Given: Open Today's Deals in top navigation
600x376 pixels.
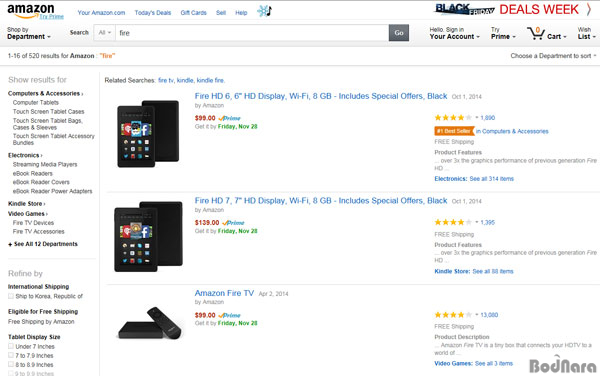Looking at the screenshot, I should 153,13.
